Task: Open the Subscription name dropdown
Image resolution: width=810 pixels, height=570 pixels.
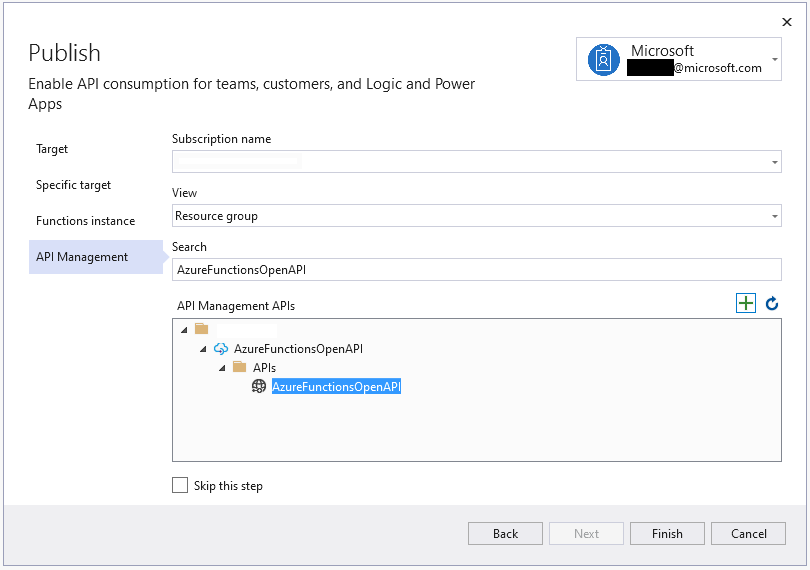Action: [775, 162]
